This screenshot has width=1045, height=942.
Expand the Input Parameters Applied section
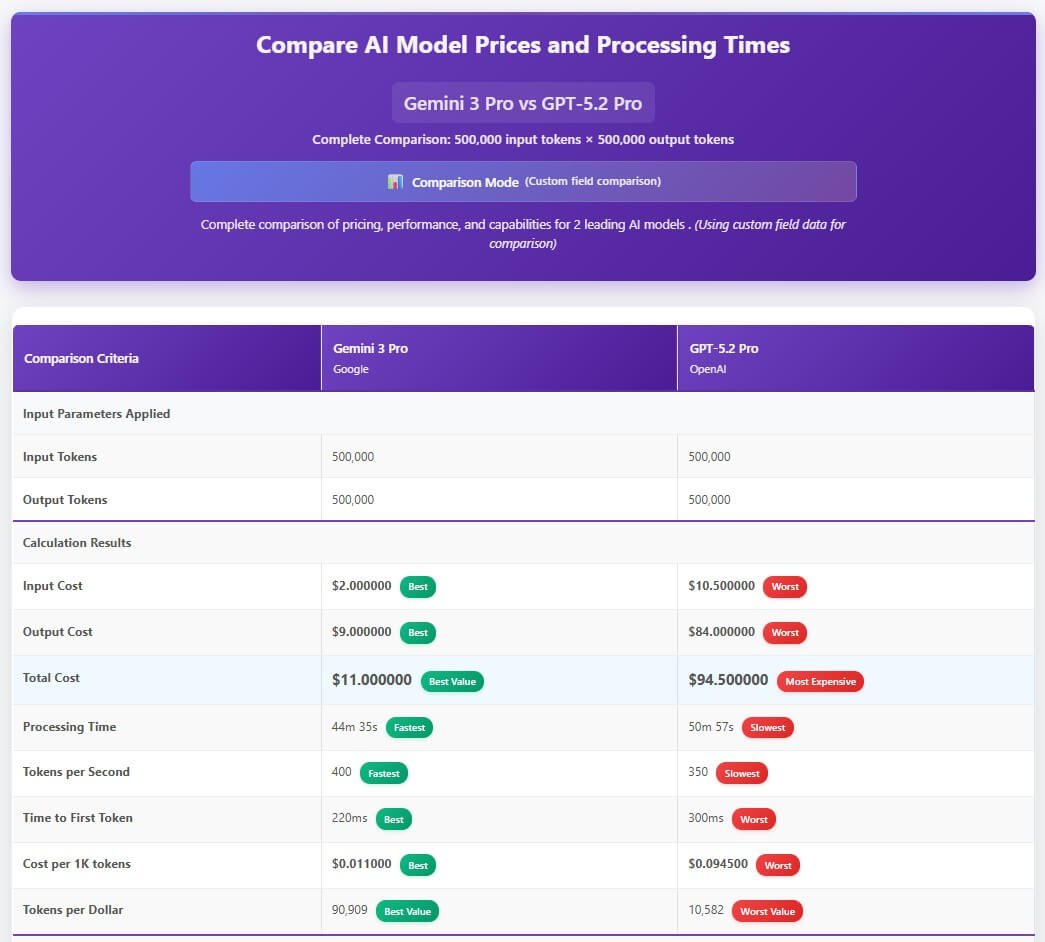[95, 413]
